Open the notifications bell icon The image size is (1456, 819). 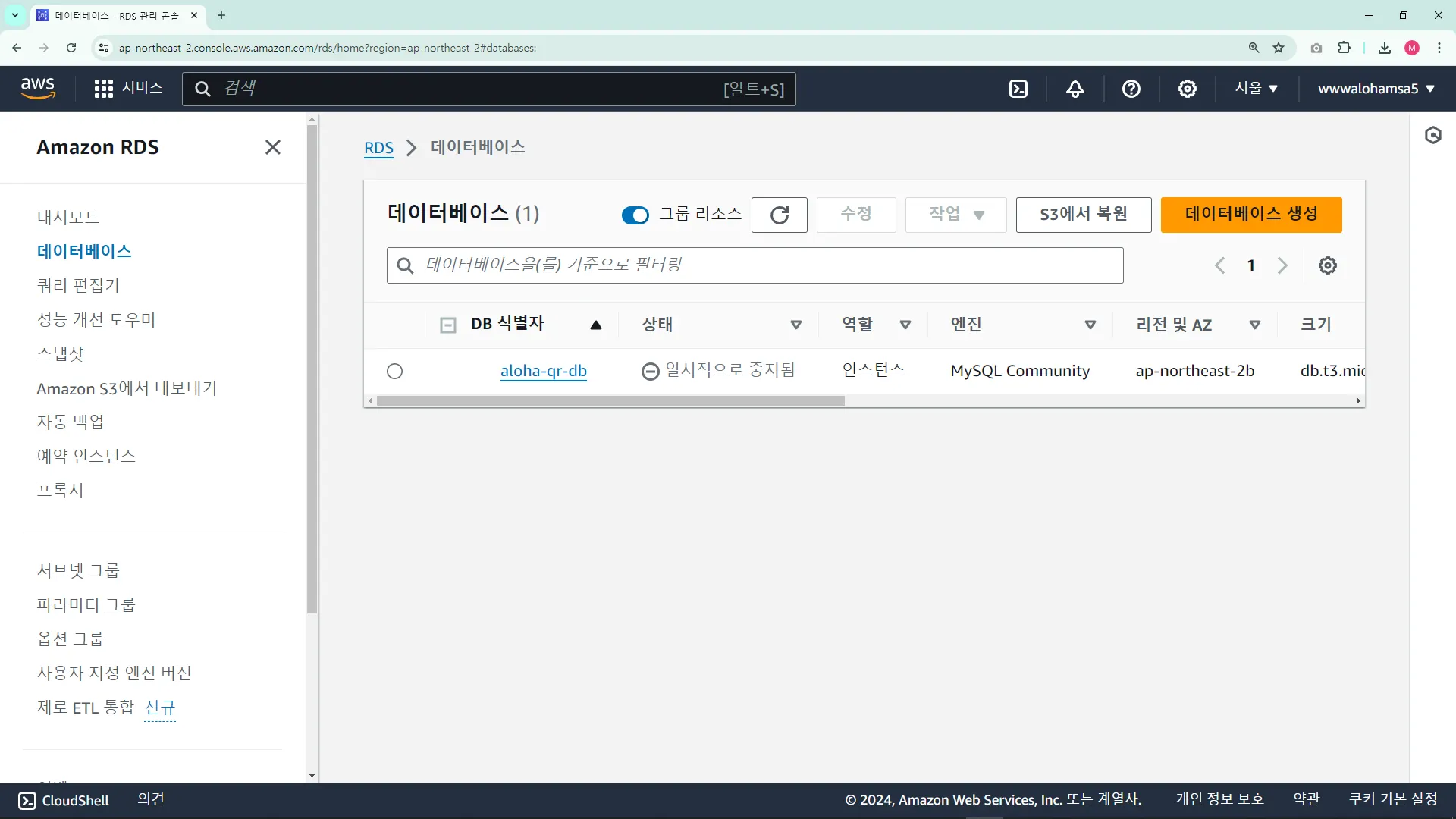coord(1075,89)
